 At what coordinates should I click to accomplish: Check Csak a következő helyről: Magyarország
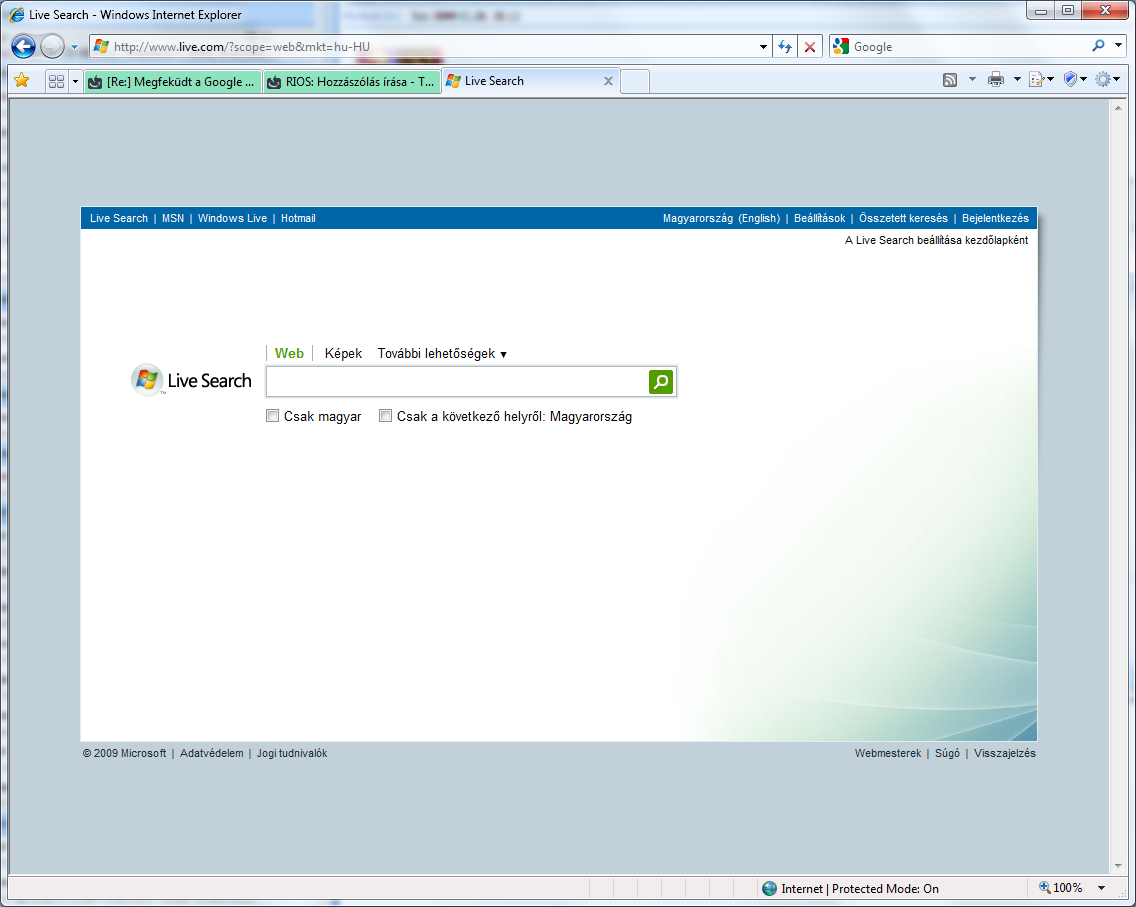click(385, 416)
